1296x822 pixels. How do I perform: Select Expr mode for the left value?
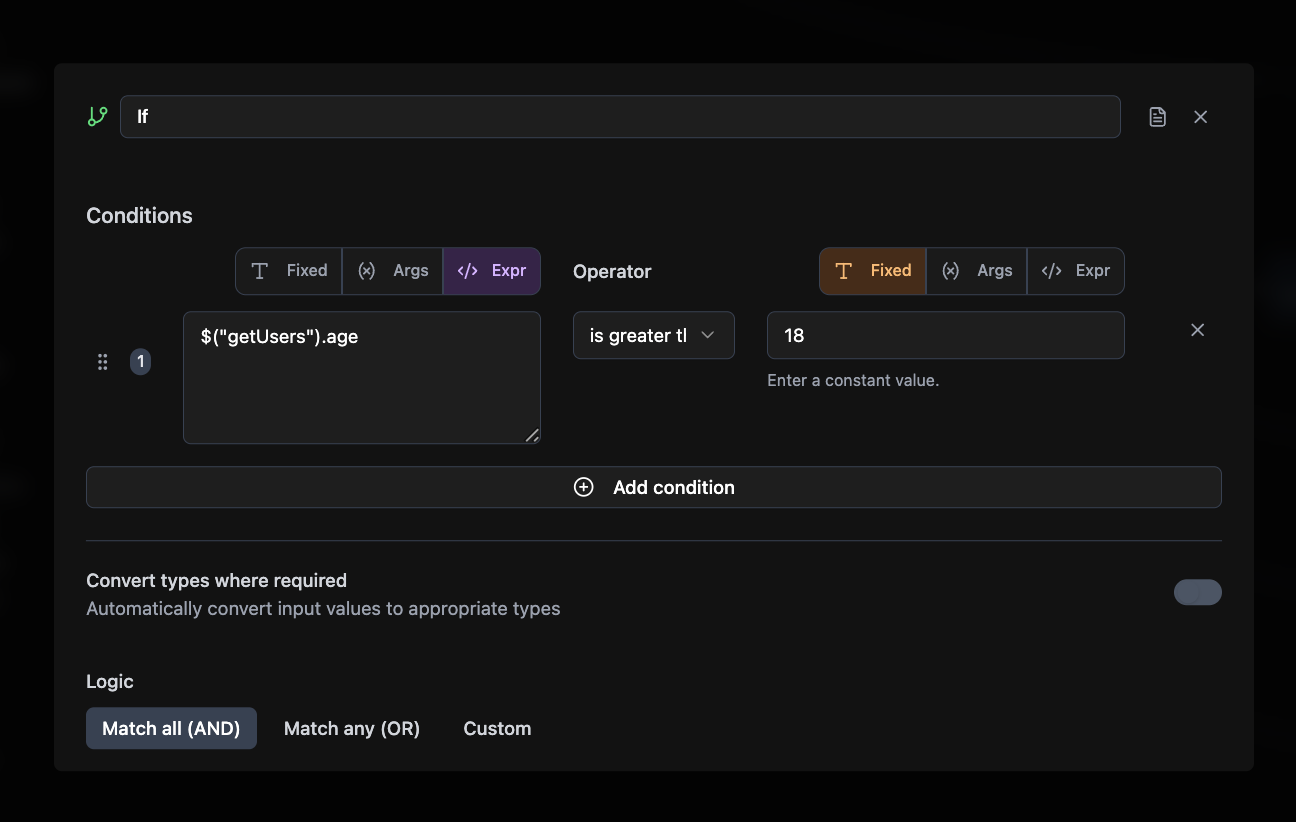tap(492, 271)
